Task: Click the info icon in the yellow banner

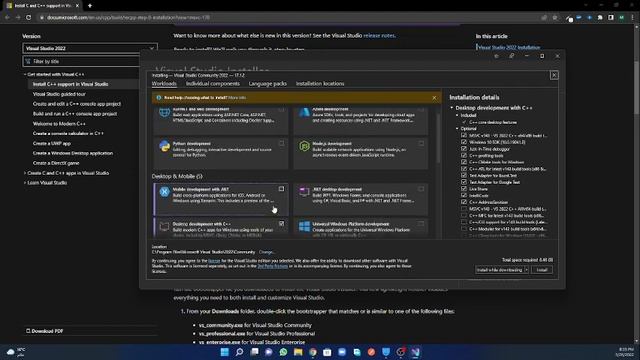Action: tap(159, 98)
